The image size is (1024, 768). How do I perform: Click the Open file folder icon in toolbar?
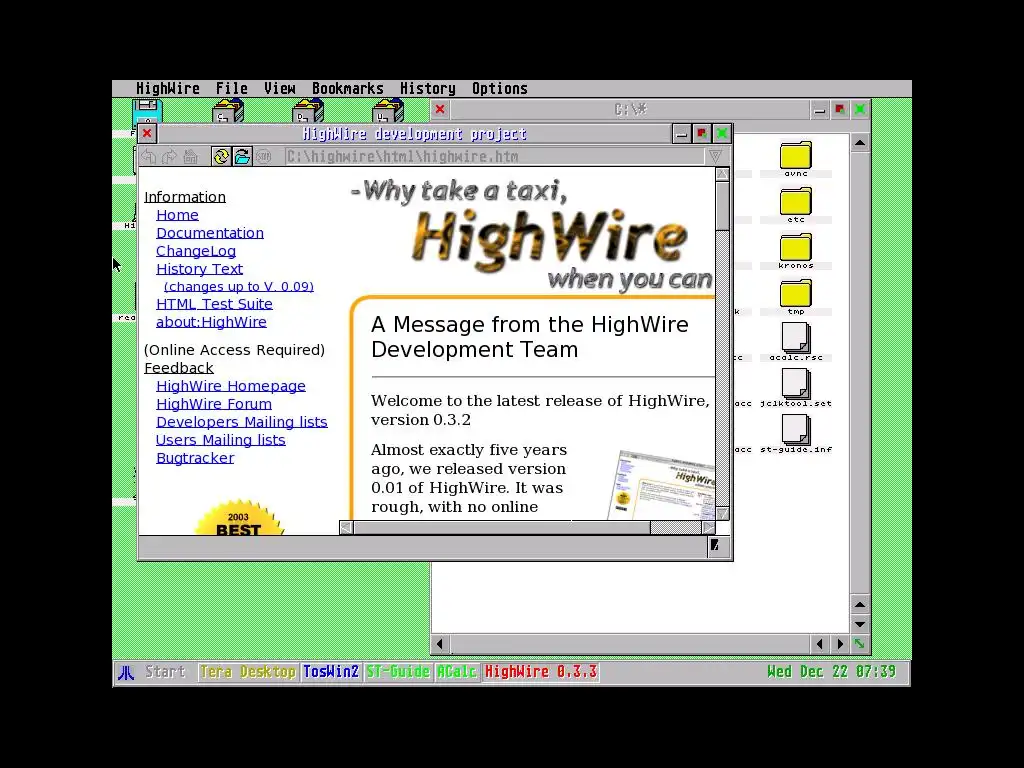click(242, 157)
